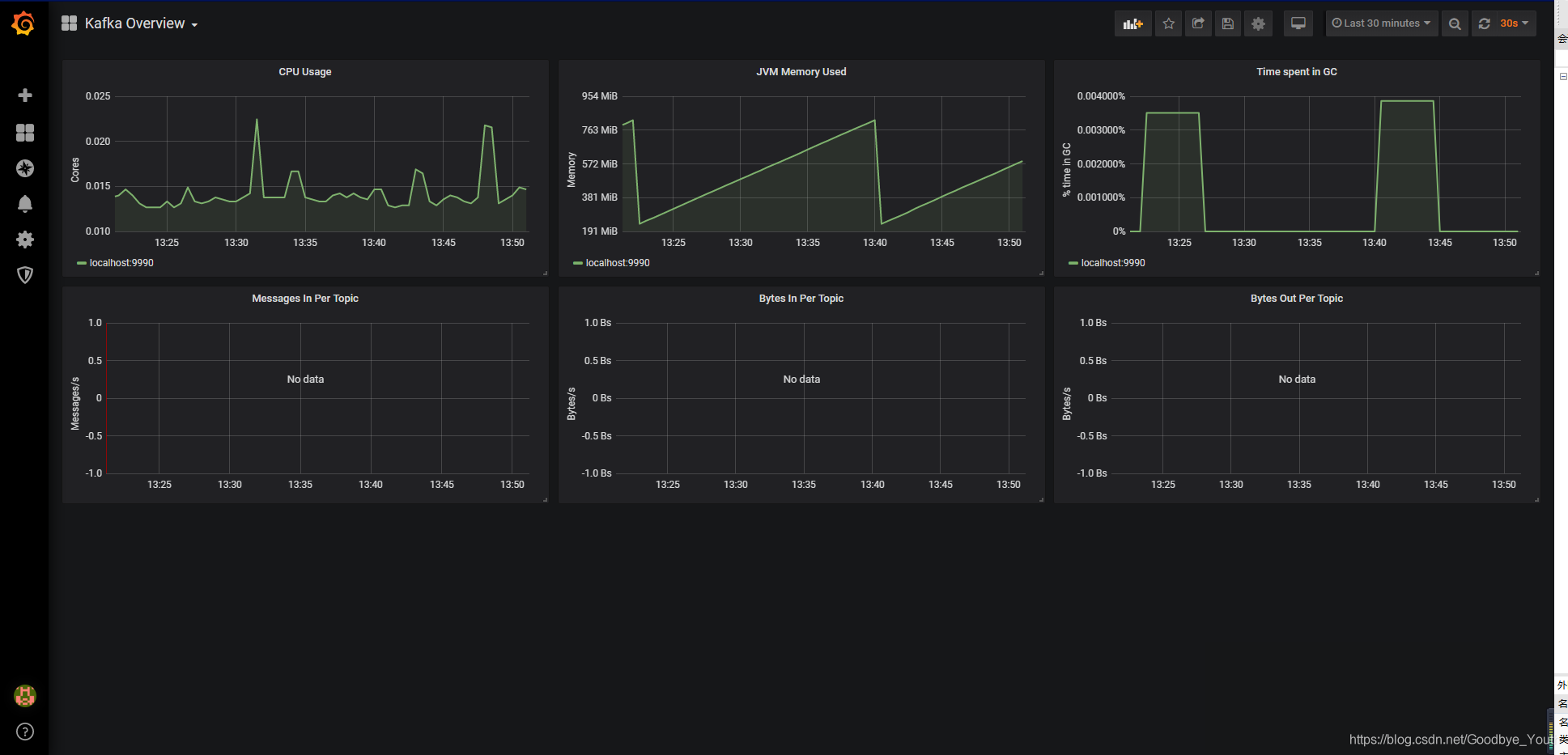
Task: Open the Kafka Overview dashboard picker
Action: [x=141, y=23]
